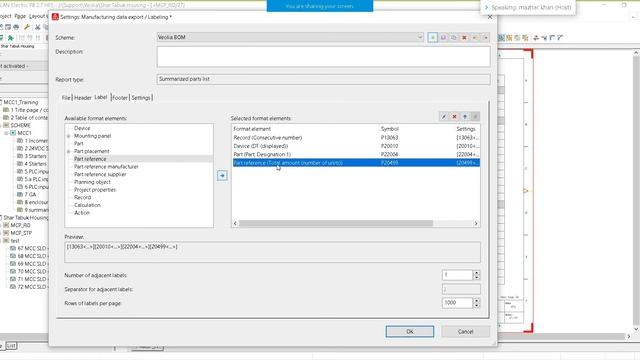This screenshot has width=640, height=360.
Task: Click the wrench icon in main toolbar
Action: [27, 27]
